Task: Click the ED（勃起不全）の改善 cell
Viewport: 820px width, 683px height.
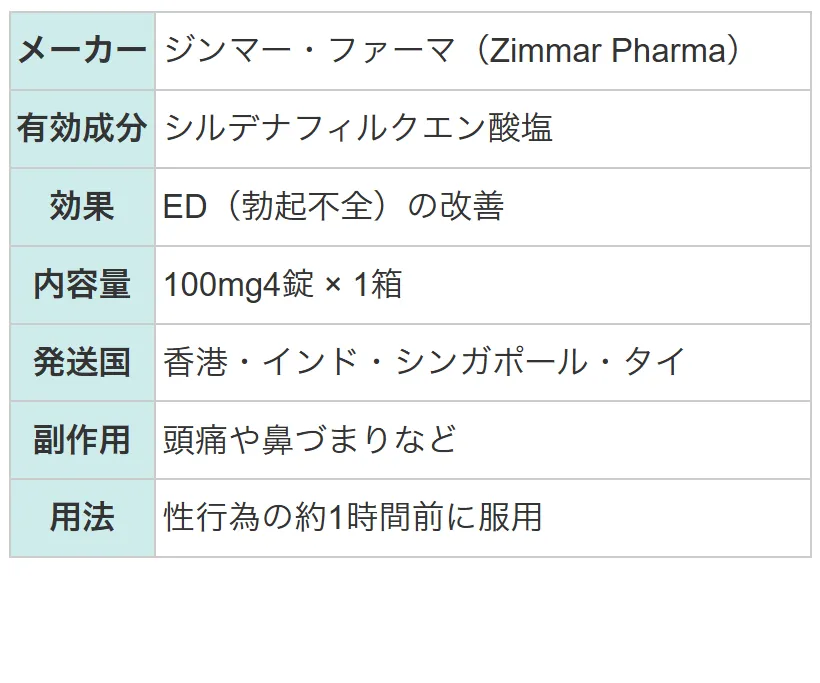Action: point(483,207)
